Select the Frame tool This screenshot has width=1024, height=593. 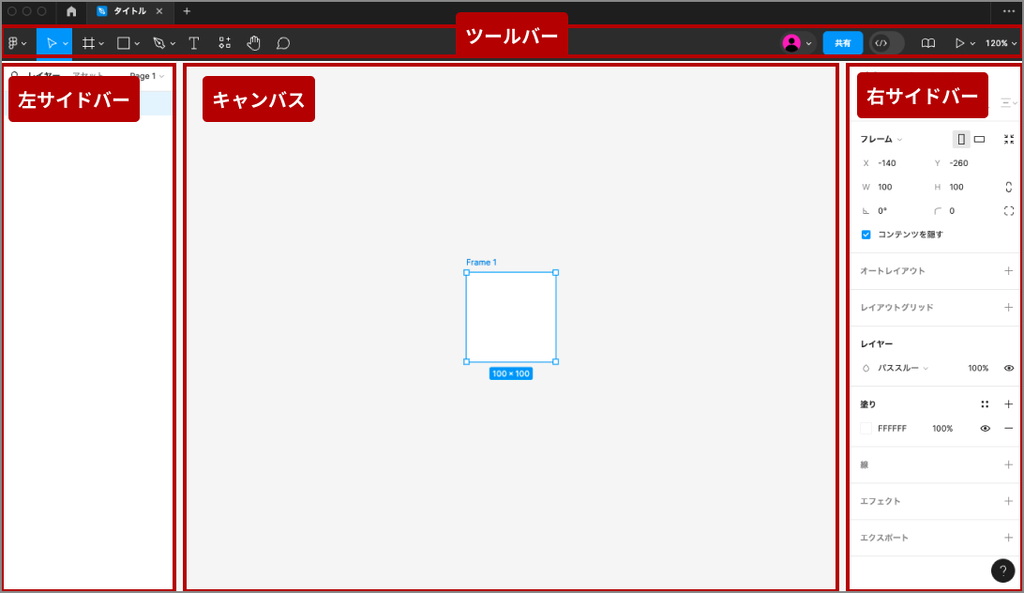point(89,43)
